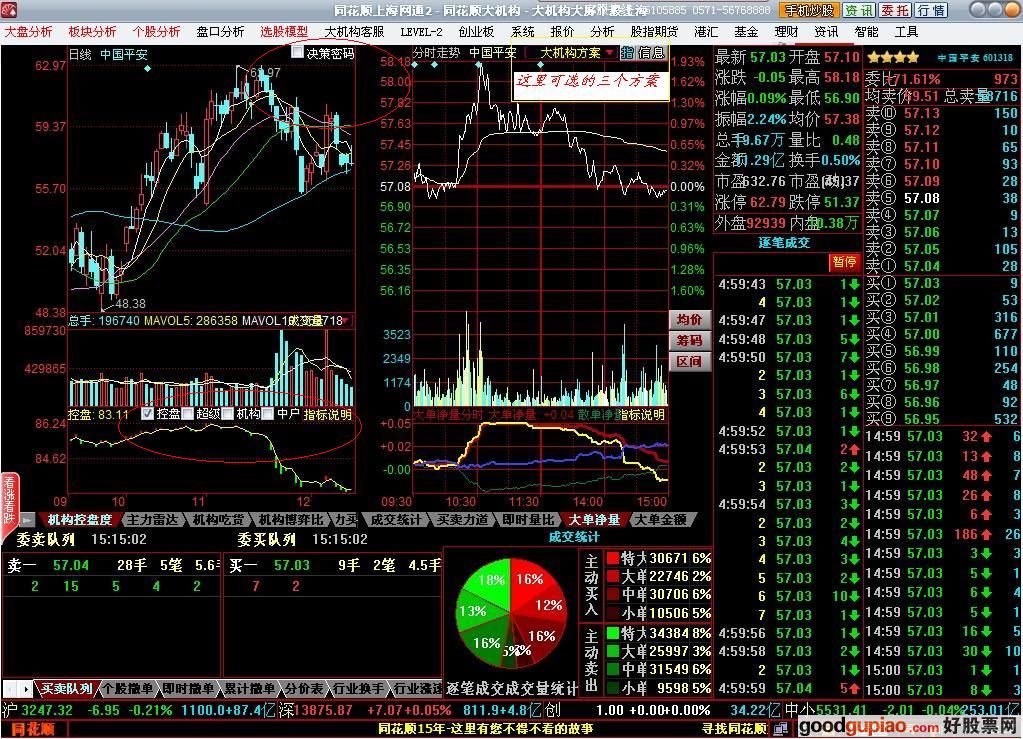The height and width of the screenshot is (739, 1023).
Task: Click the 同花顺15年 story banner link
Action: pyautogui.click(x=485, y=729)
